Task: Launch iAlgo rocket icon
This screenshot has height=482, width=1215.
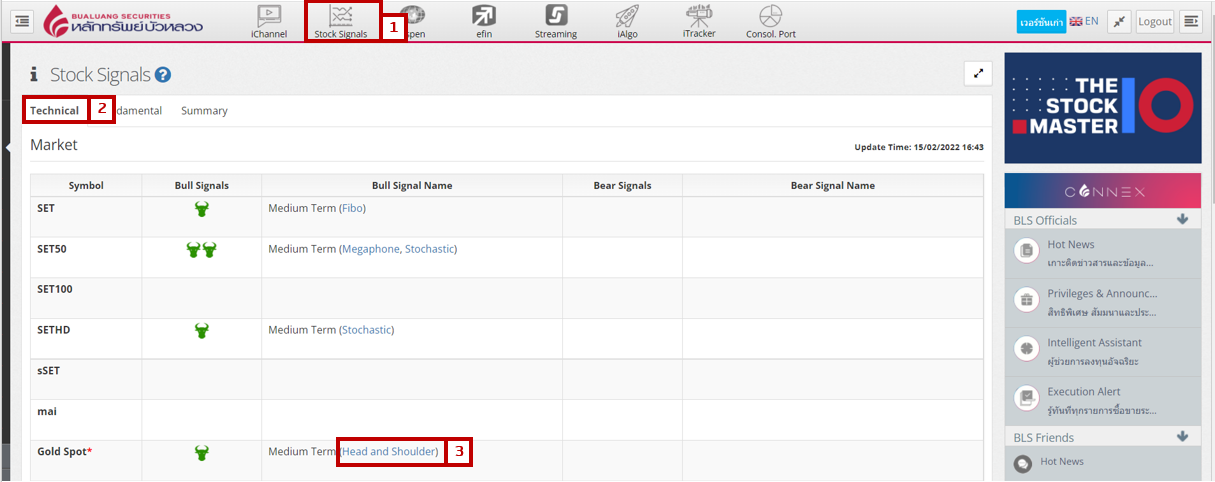Action: coord(626,17)
